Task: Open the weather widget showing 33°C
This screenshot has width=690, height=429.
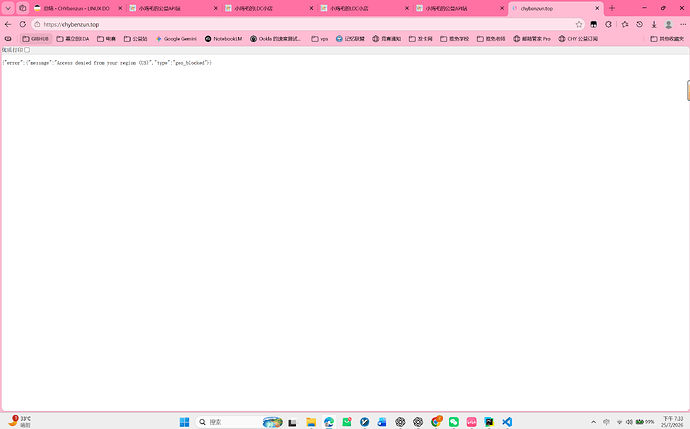Action: pyautogui.click(x=20, y=422)
